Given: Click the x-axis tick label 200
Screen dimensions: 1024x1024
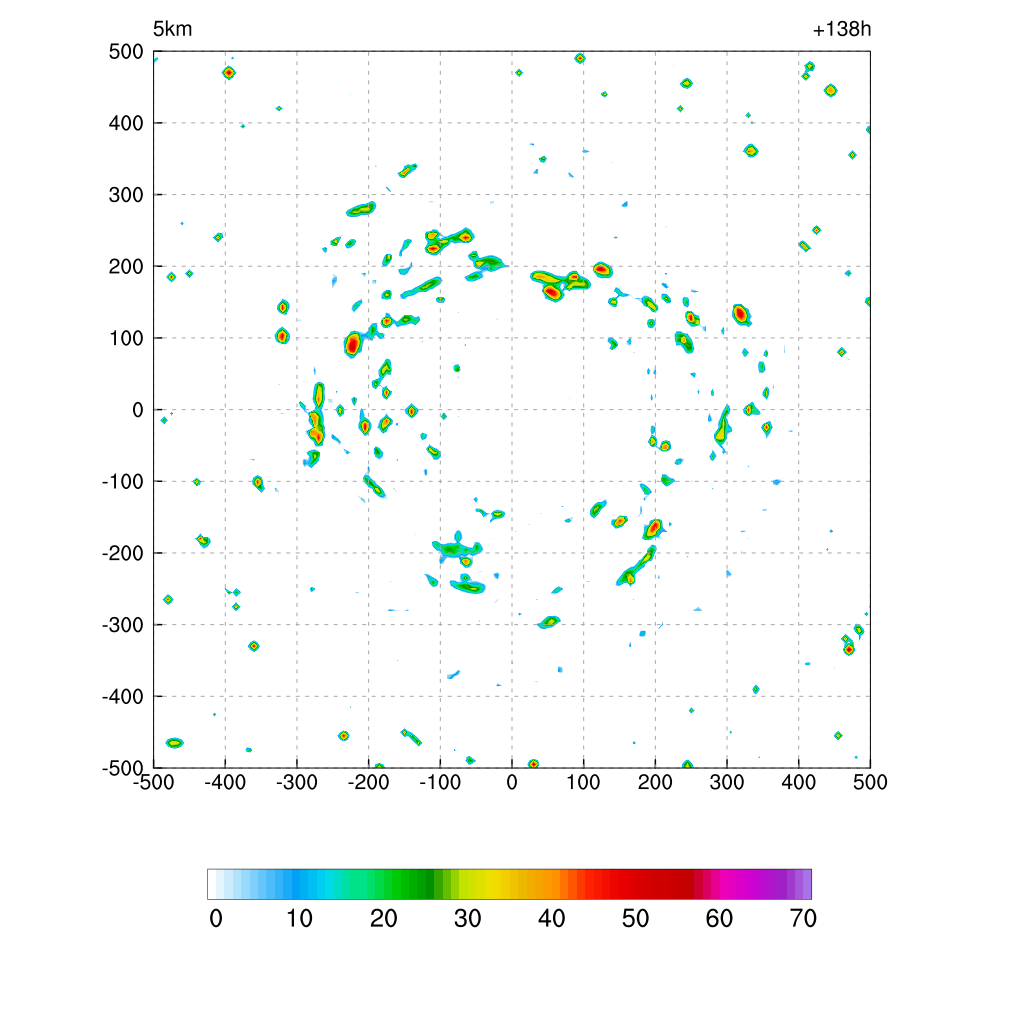Looking at the screenshot, I should tap(655, 782).
